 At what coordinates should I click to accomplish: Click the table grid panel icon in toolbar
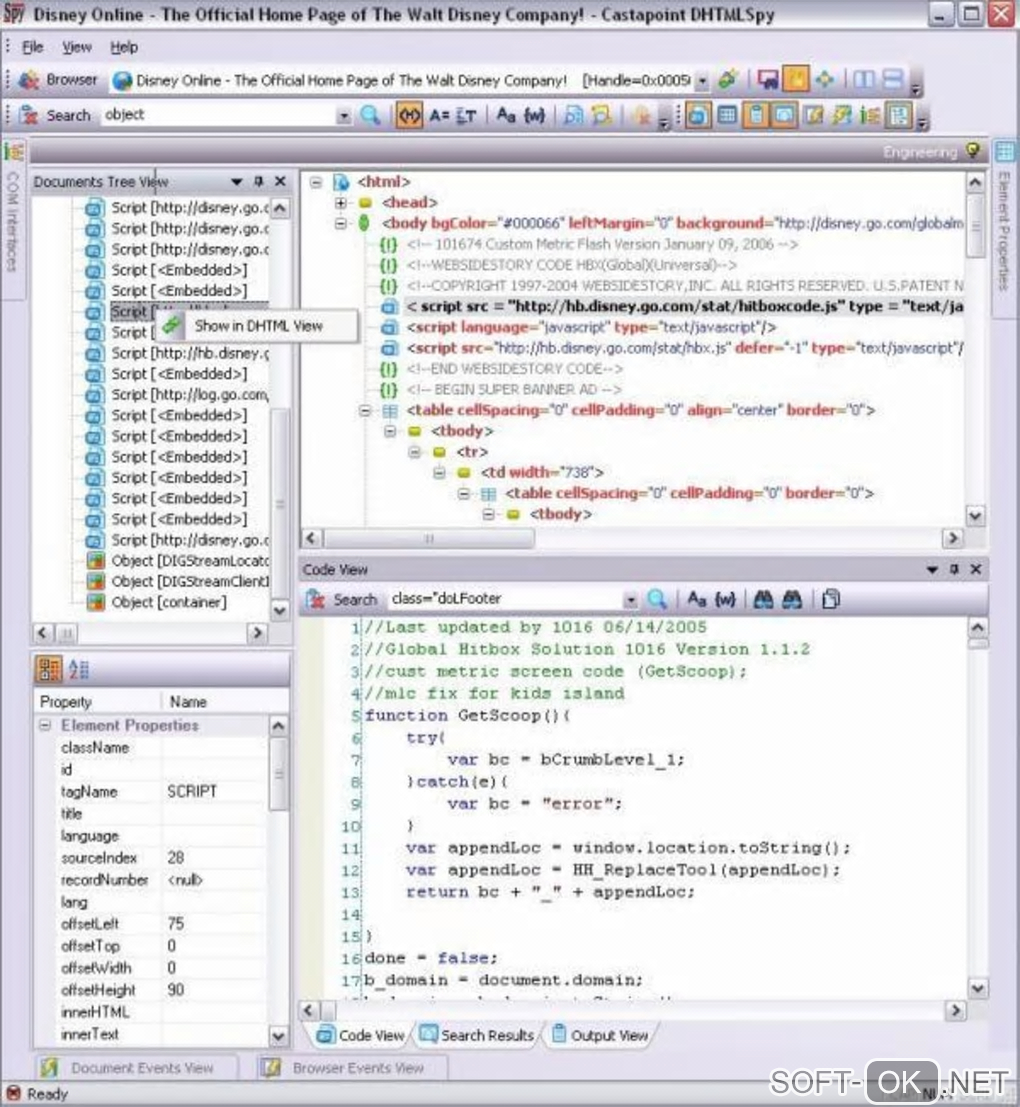tap(726, 115)
